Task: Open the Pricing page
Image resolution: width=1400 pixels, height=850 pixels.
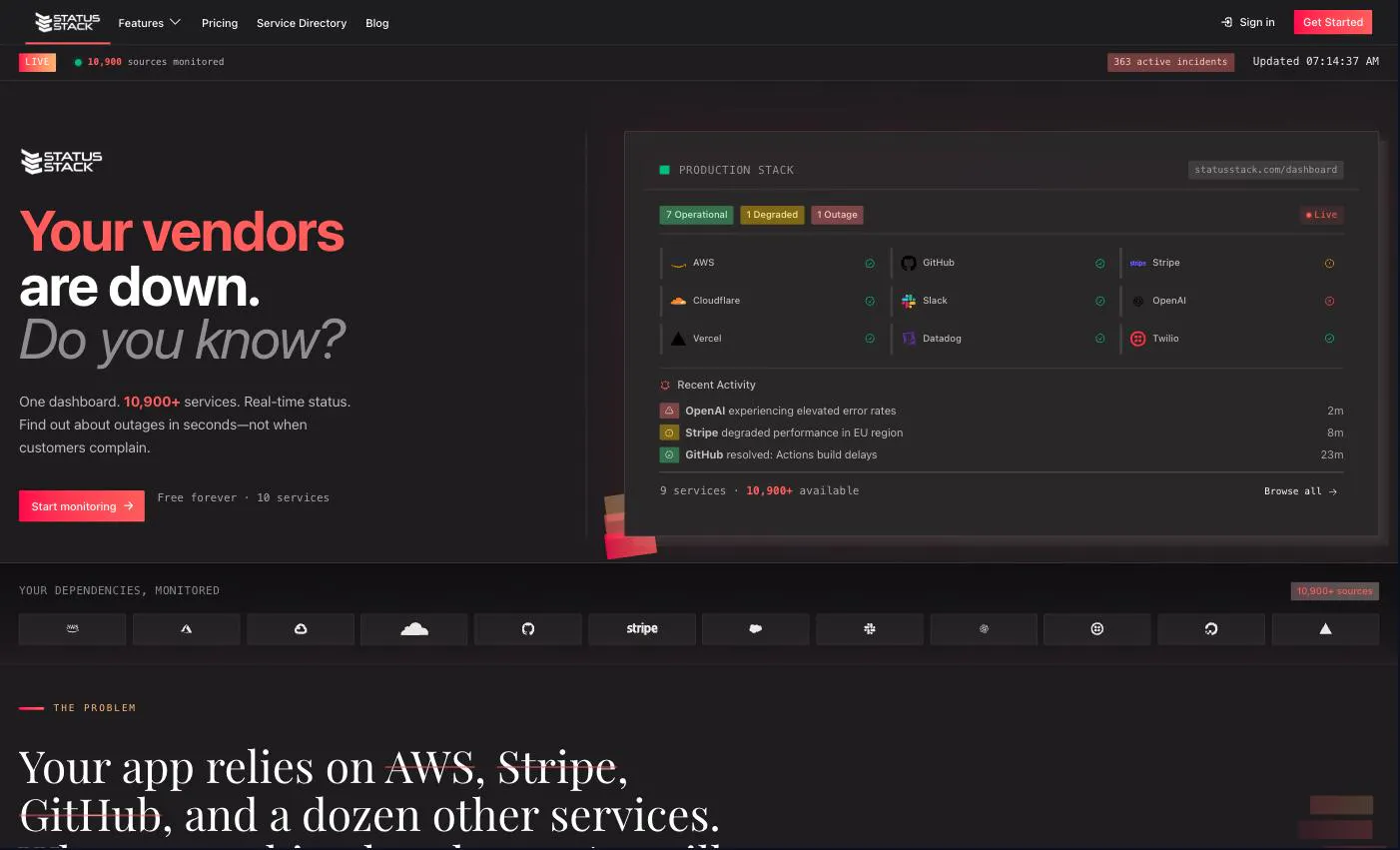Action: click(x=220, y=23)
